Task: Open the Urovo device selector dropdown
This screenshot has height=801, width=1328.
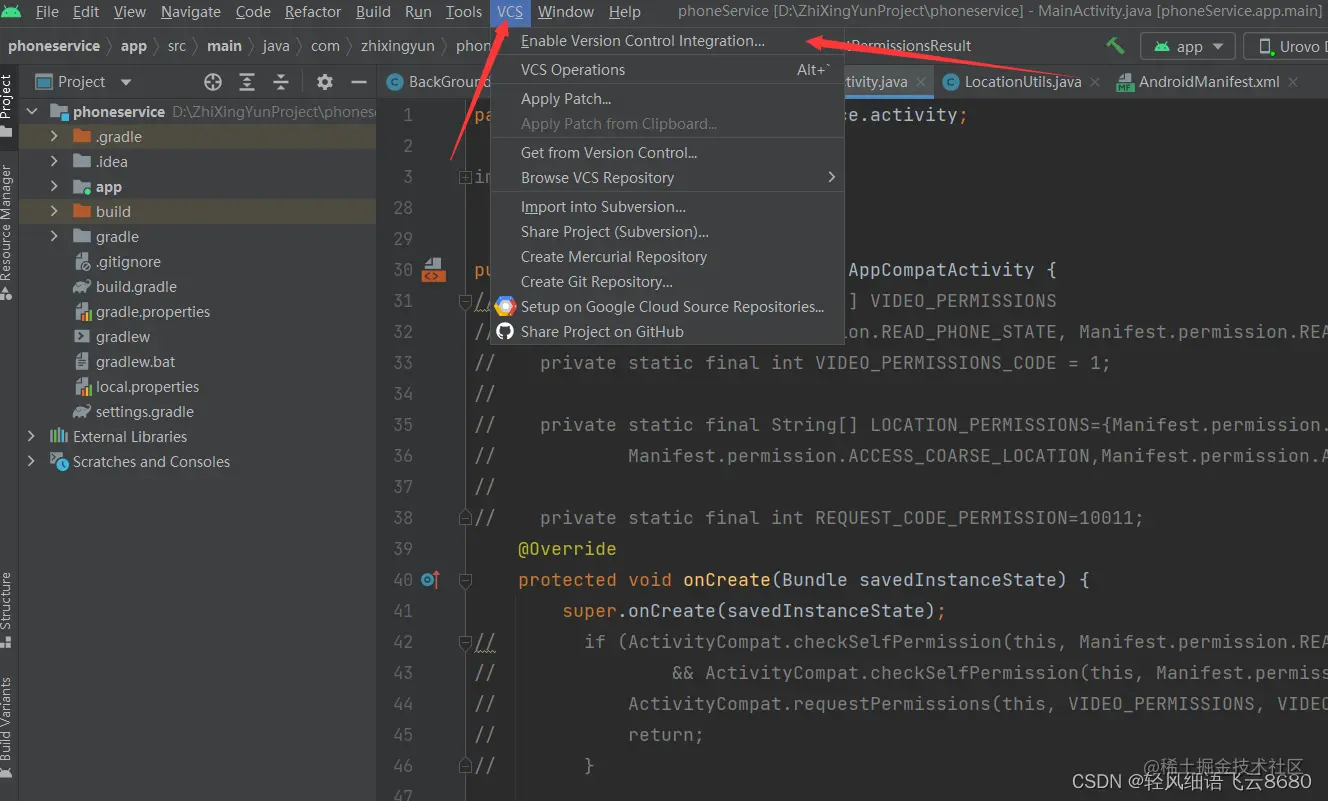Action: [1288, 46]
